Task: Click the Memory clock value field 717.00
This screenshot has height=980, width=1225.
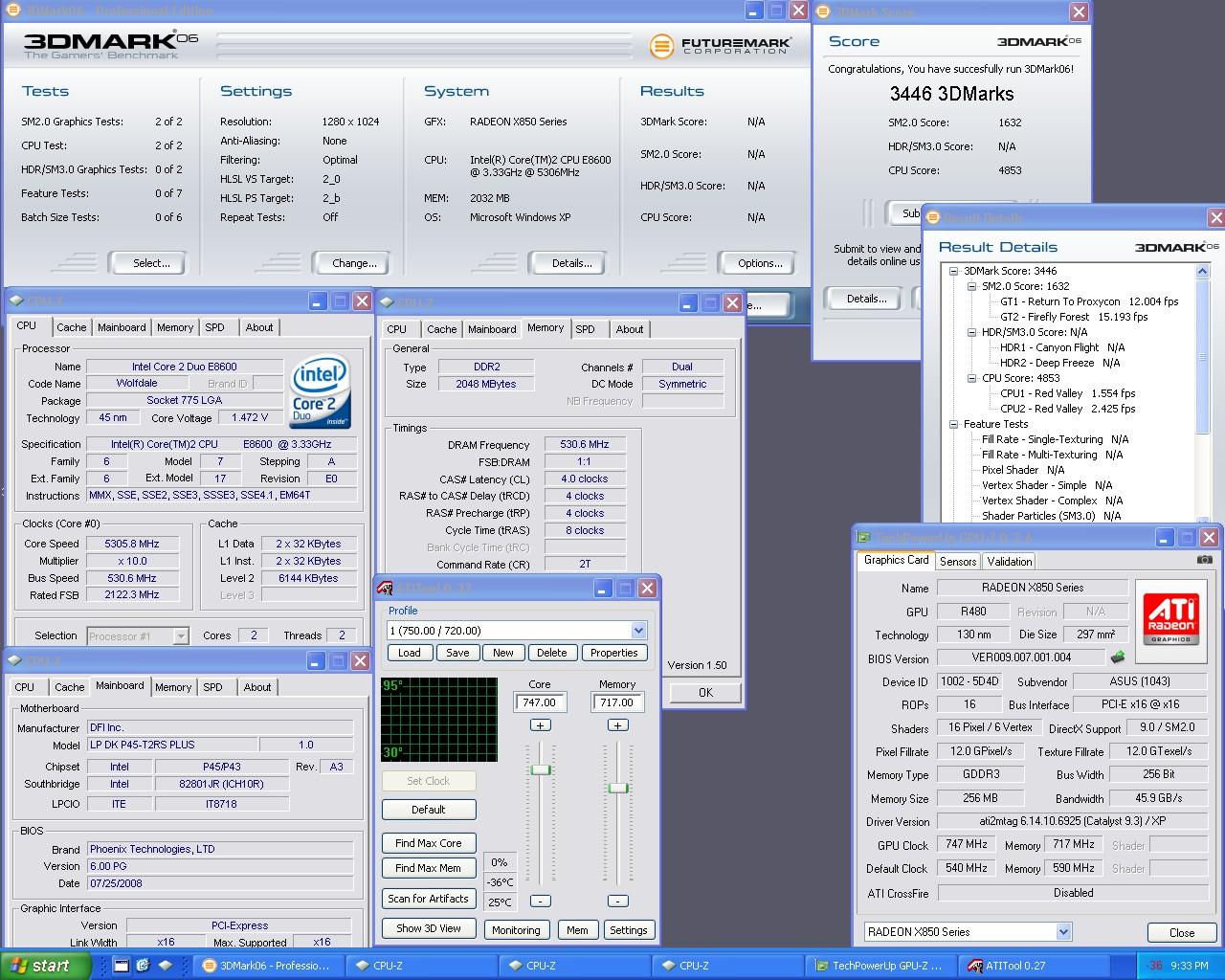Action: 617,702
